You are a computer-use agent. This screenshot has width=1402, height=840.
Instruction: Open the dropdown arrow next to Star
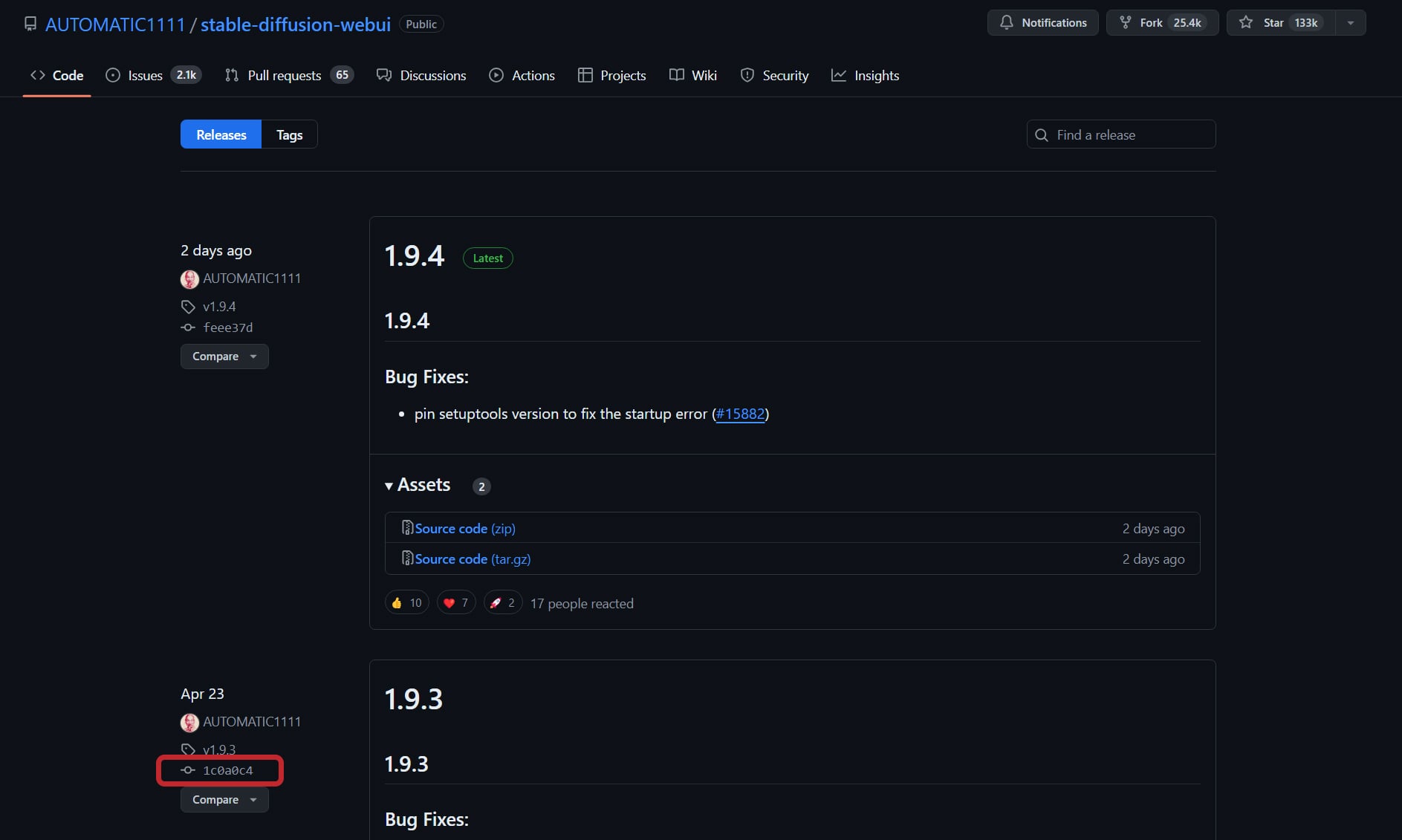coord(1351,23)
